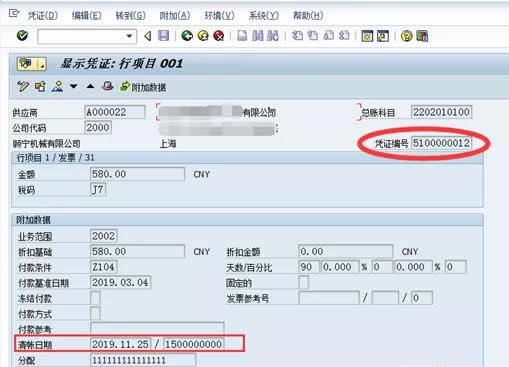Screen dimensions: 509x367
Task: Go to previous line item arrow
Action: (x=90, y=86)
